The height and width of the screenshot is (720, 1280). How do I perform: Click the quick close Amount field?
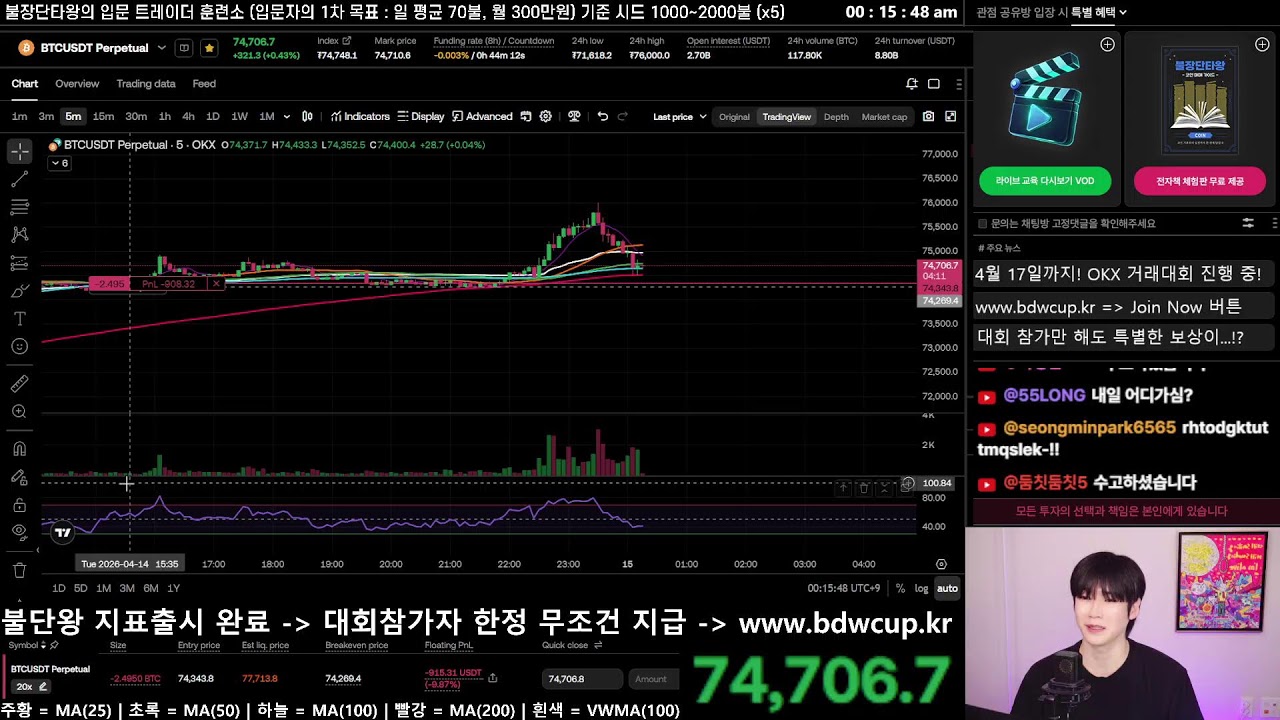[x=654, y=679]
